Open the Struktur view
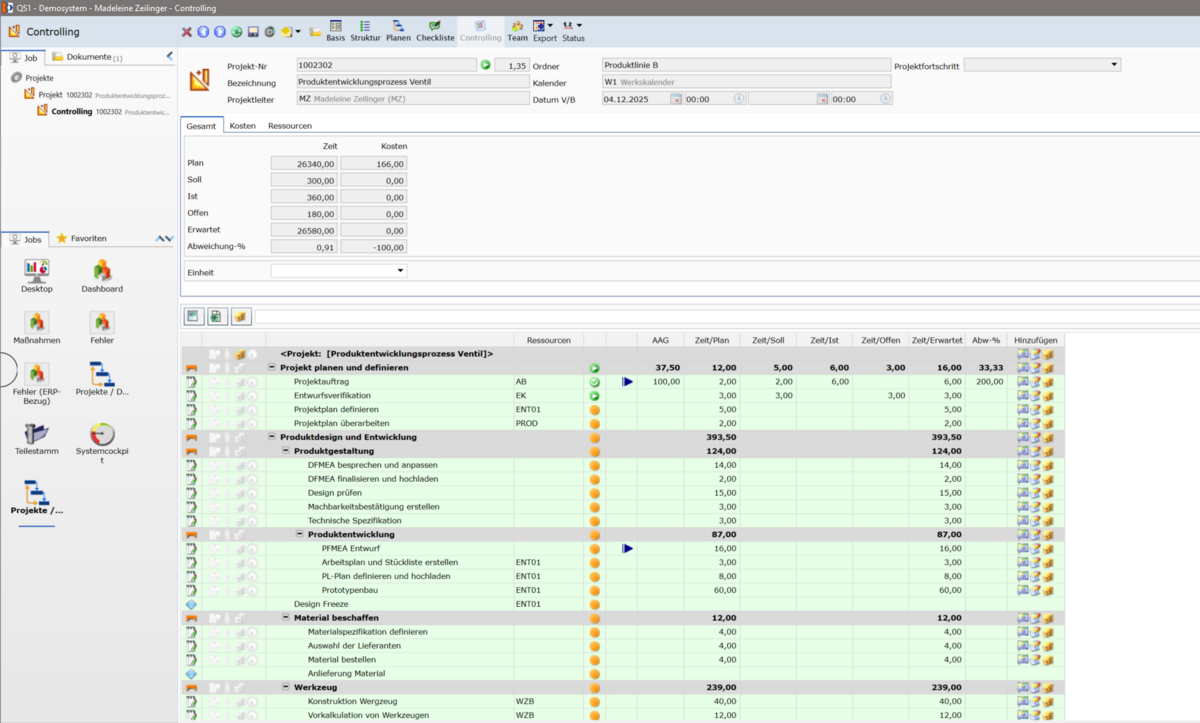 click(365, 30)
